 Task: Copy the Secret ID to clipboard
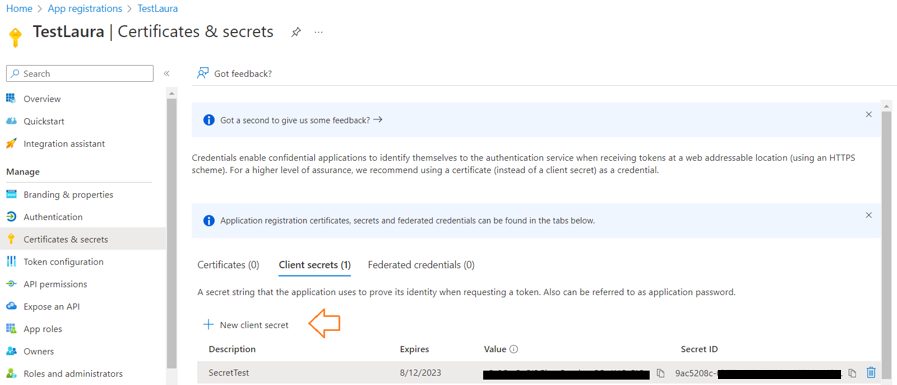point(852,373)
